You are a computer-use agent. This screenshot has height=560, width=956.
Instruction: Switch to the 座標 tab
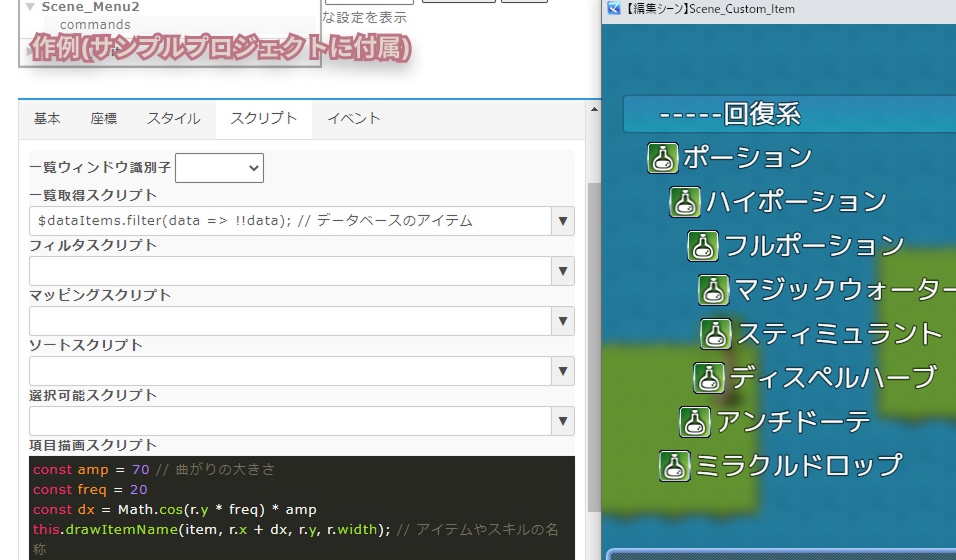[104, 118]
